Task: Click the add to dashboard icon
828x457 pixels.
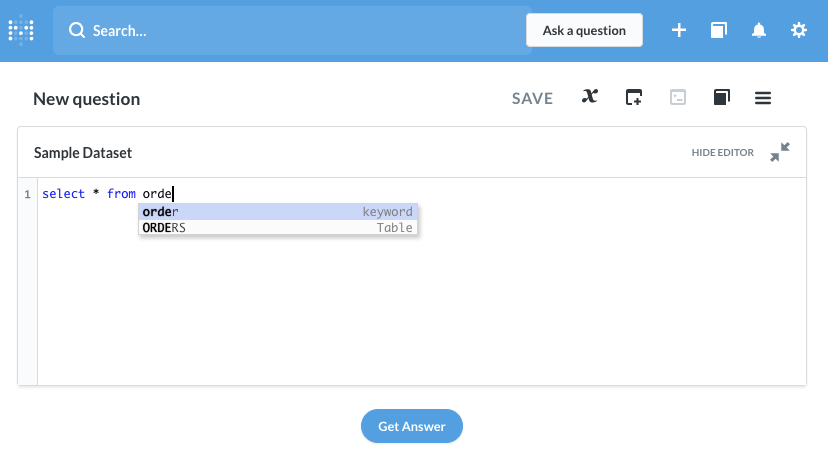Action: tap(634, 97)
